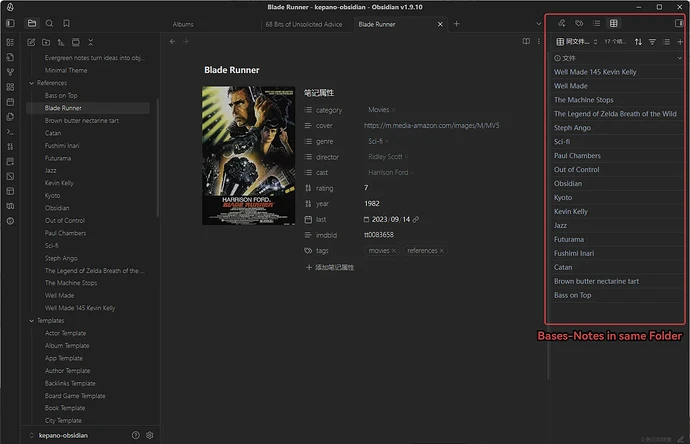Open the help circle icon in ribbon
690x444 pixels.
[10, 221]
